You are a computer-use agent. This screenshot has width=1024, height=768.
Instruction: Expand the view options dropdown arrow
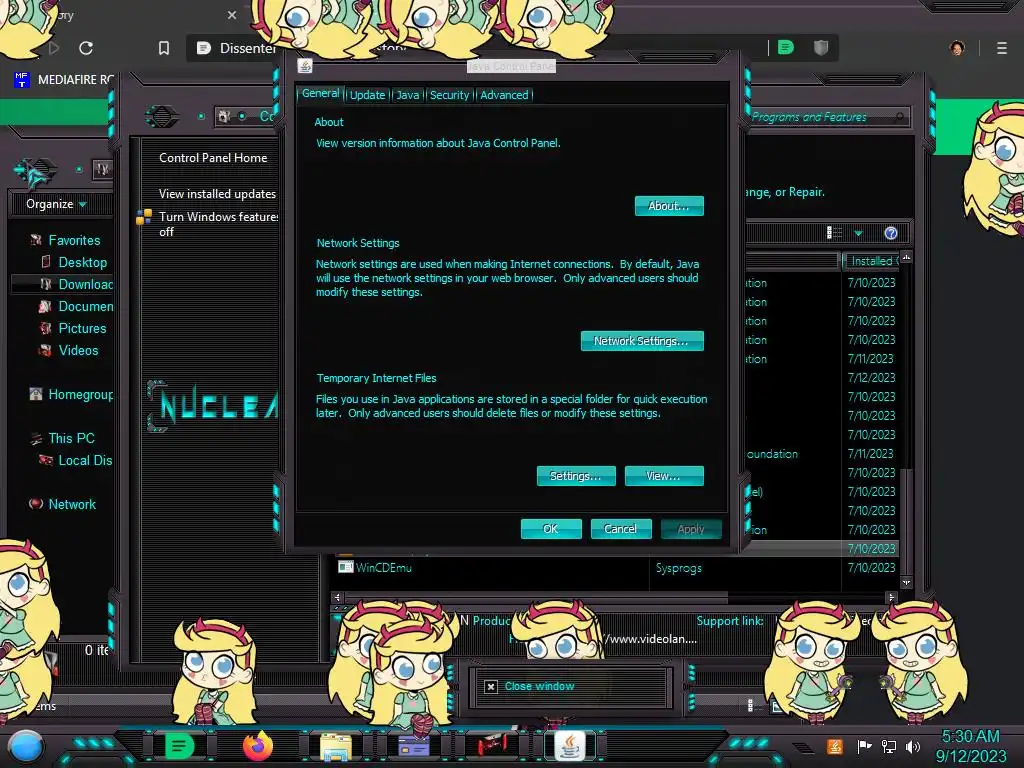(858, 233)
